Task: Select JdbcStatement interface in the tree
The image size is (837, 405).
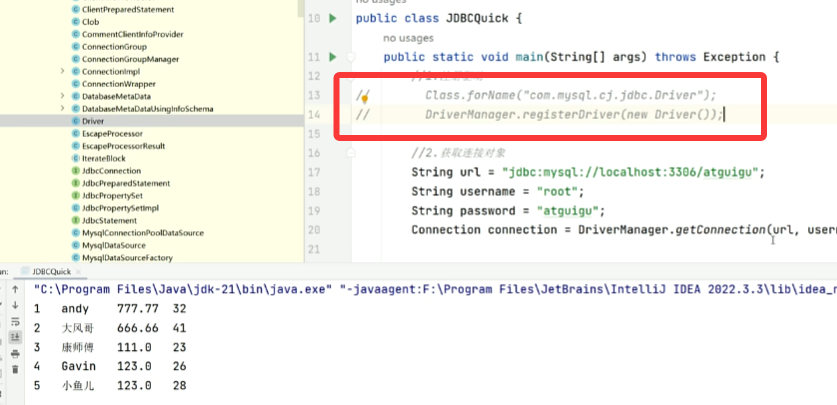Action: point(109,220)
